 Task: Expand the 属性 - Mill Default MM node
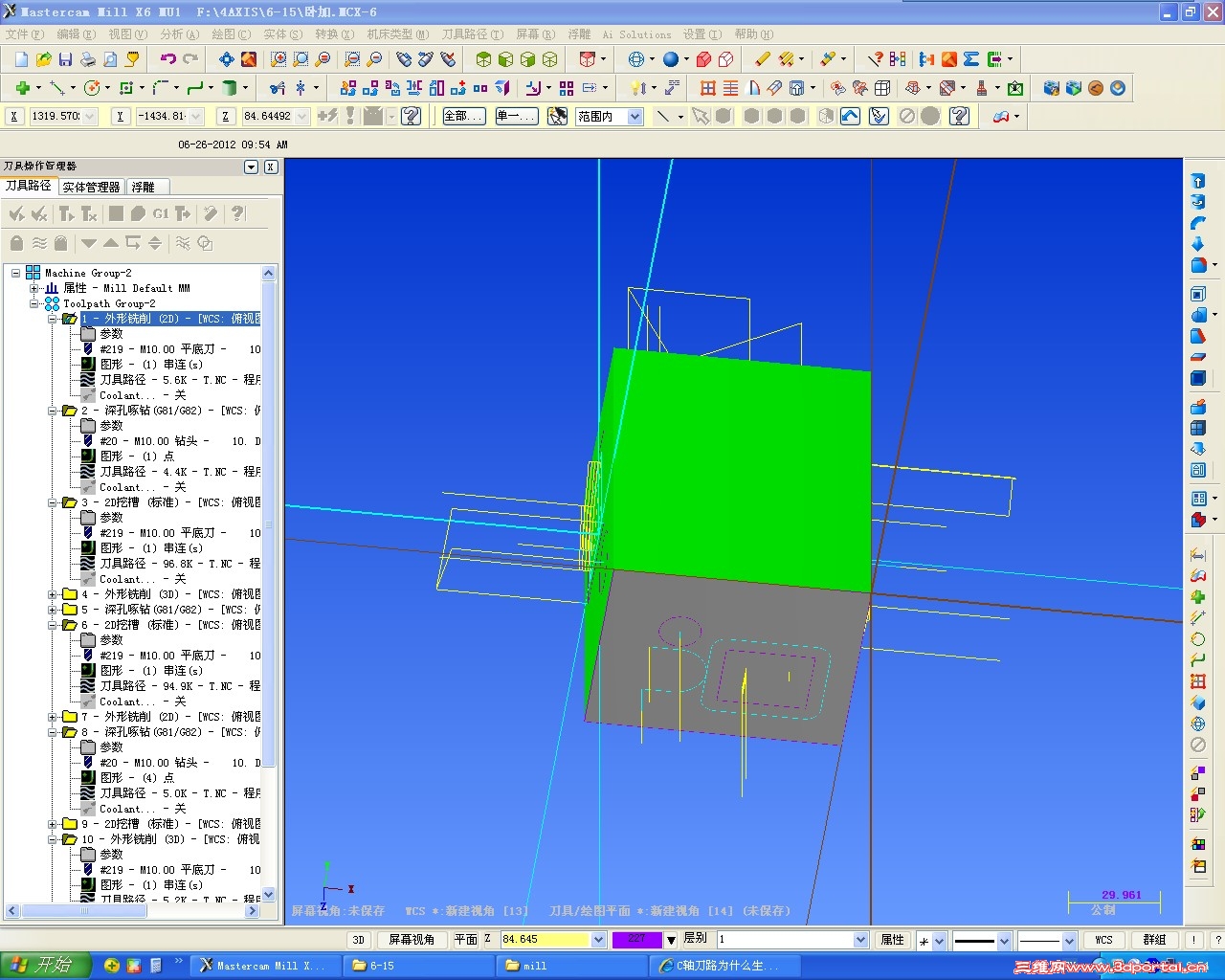point(34,288)
